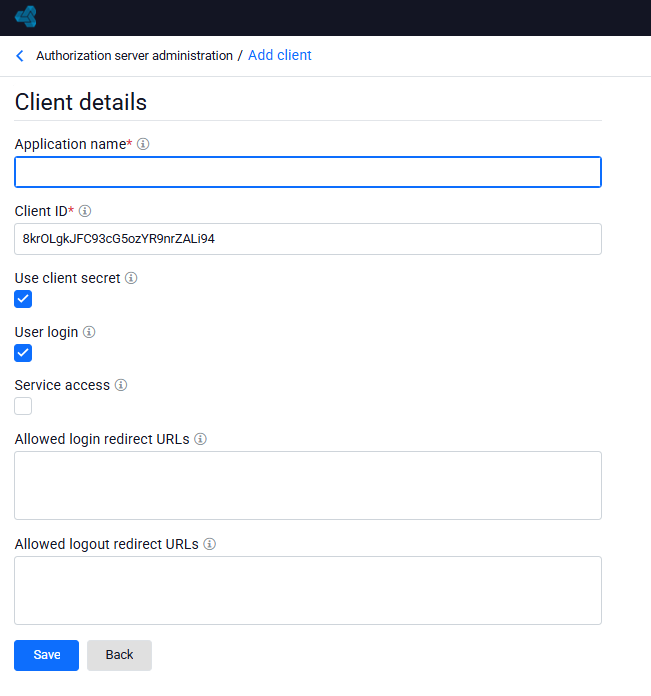Open info icon next to Application name

coord(143,144)
